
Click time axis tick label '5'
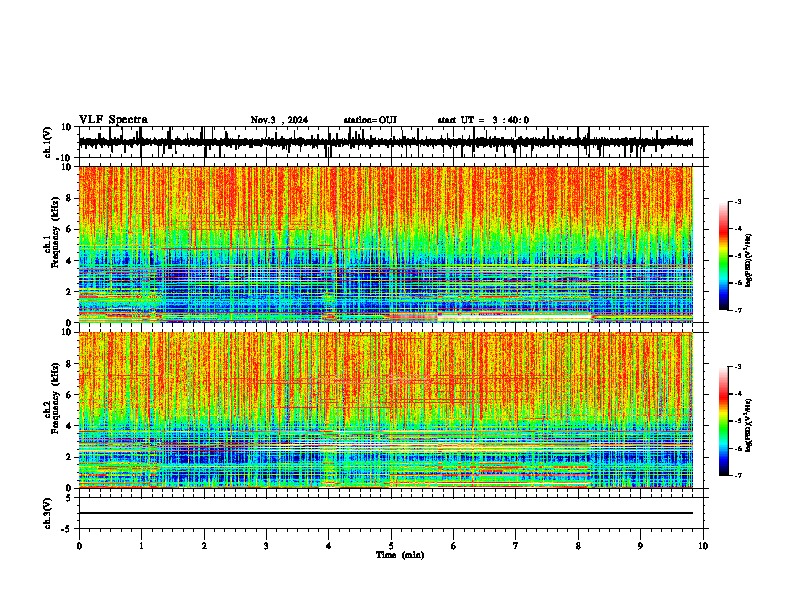point(391,546)
